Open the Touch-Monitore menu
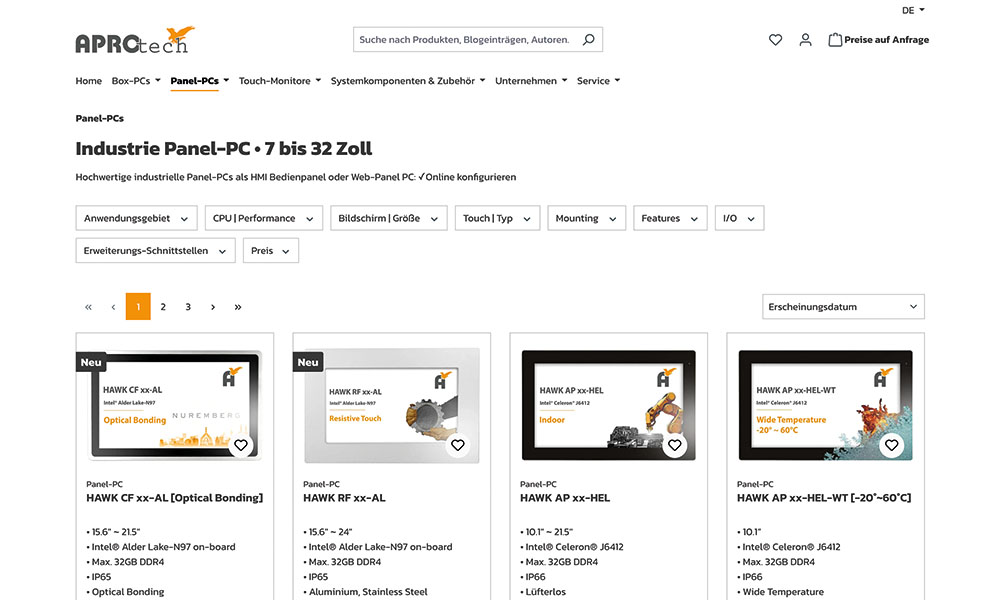 point(279,80)
